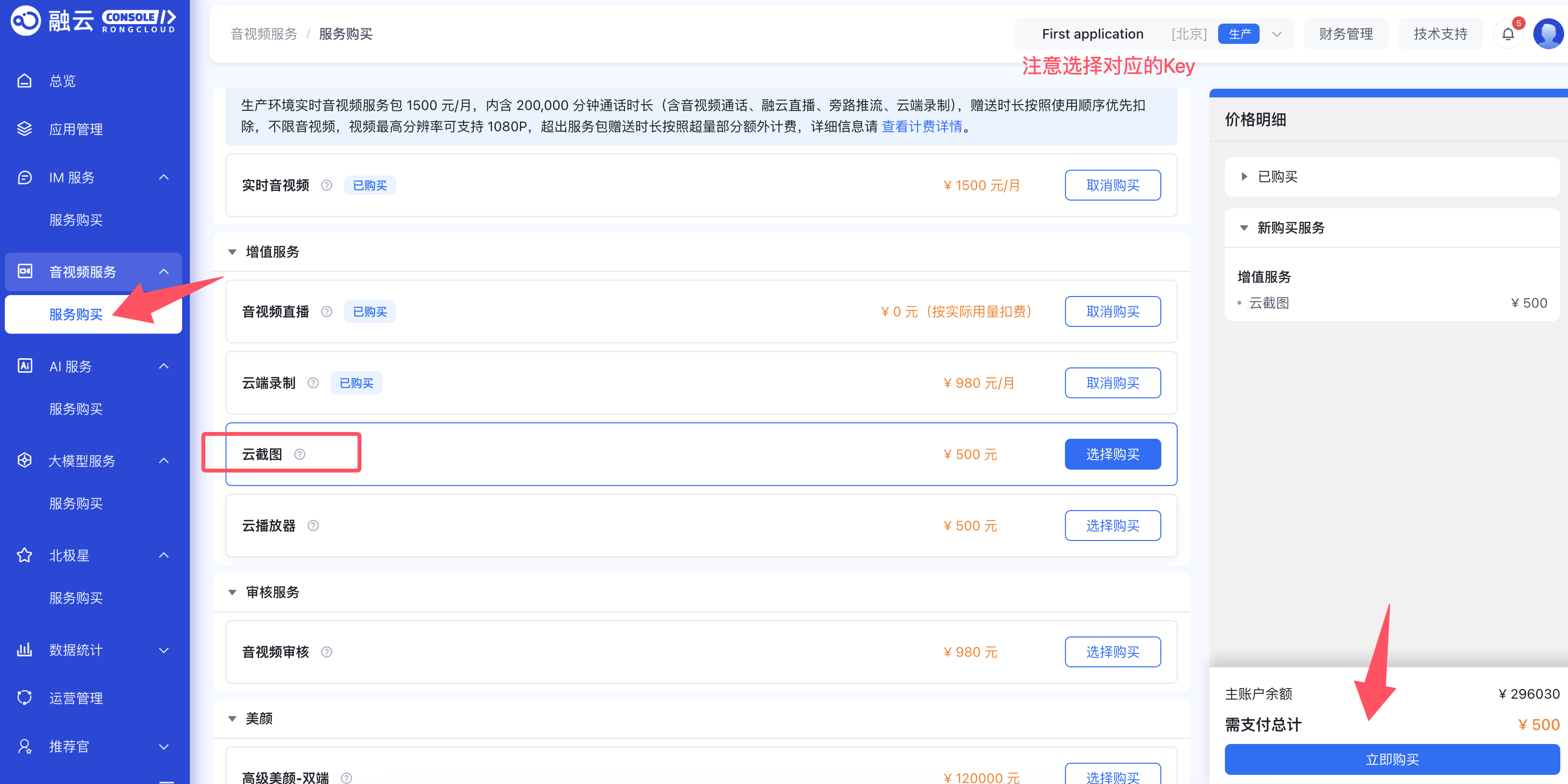Go to 应用管理 in sidebar

pyautogui.click(x=76, y=129)
